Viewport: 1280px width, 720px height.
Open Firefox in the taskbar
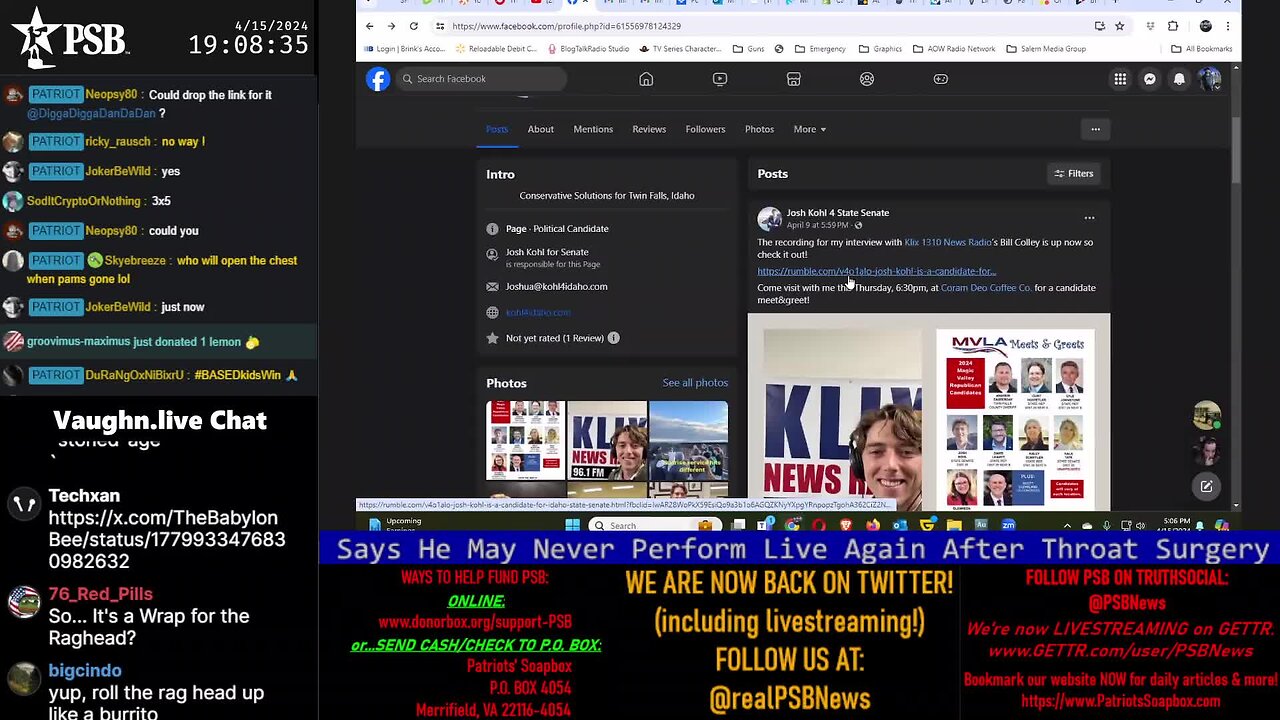click(873, 525)
